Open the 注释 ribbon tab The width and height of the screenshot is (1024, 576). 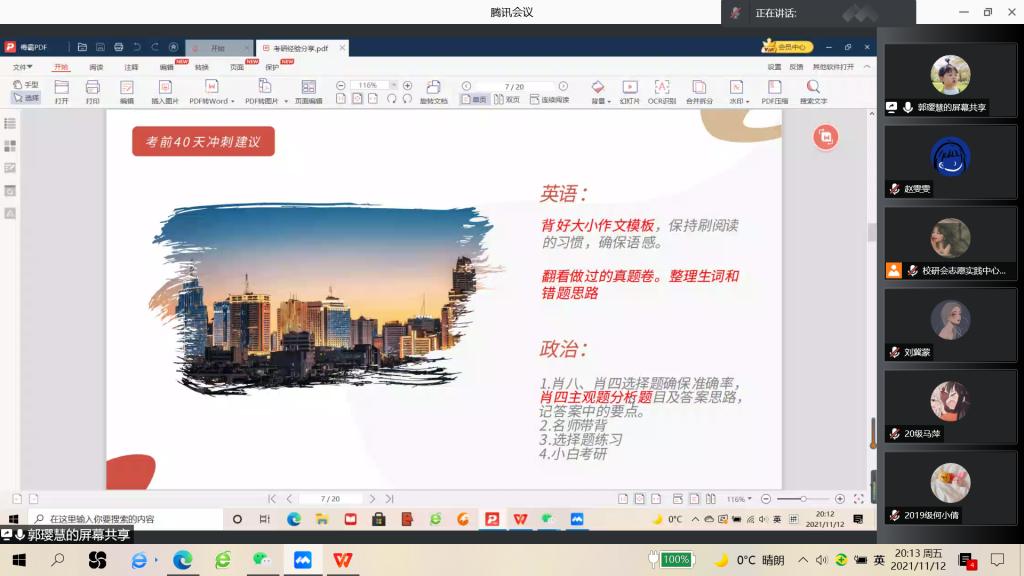pos(131,67)
